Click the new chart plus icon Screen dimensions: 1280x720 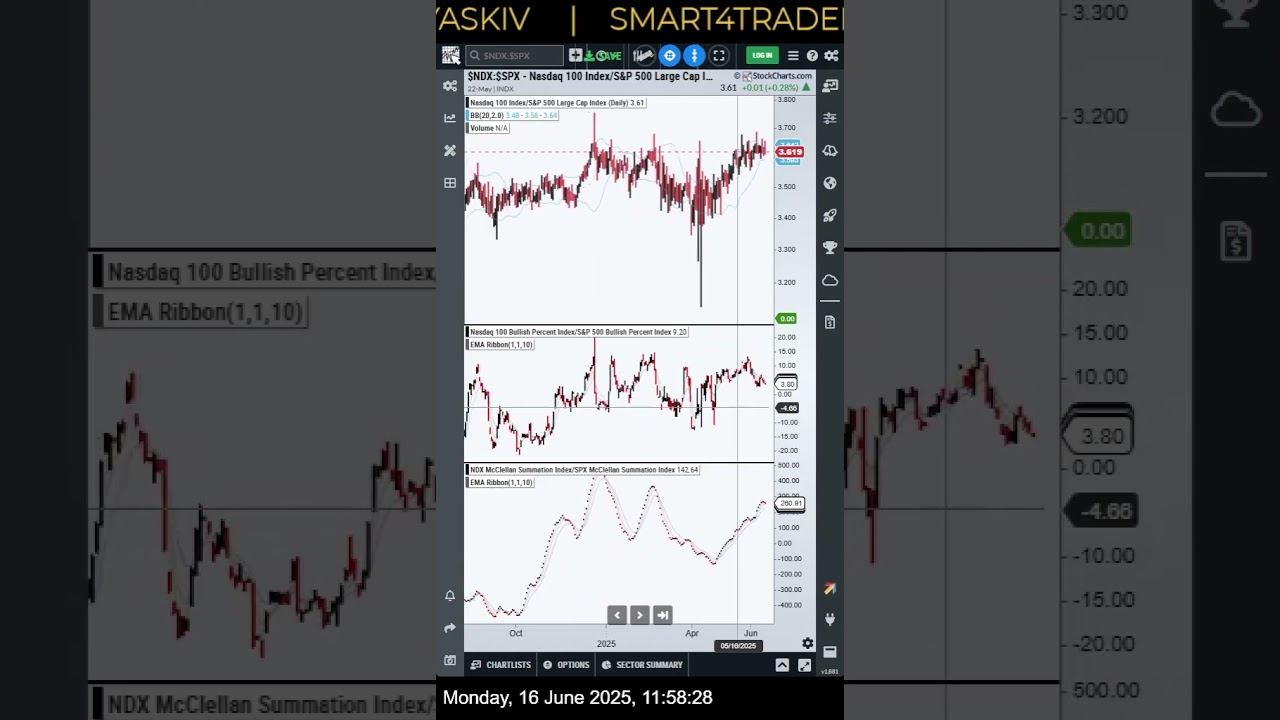pos(575,56)
